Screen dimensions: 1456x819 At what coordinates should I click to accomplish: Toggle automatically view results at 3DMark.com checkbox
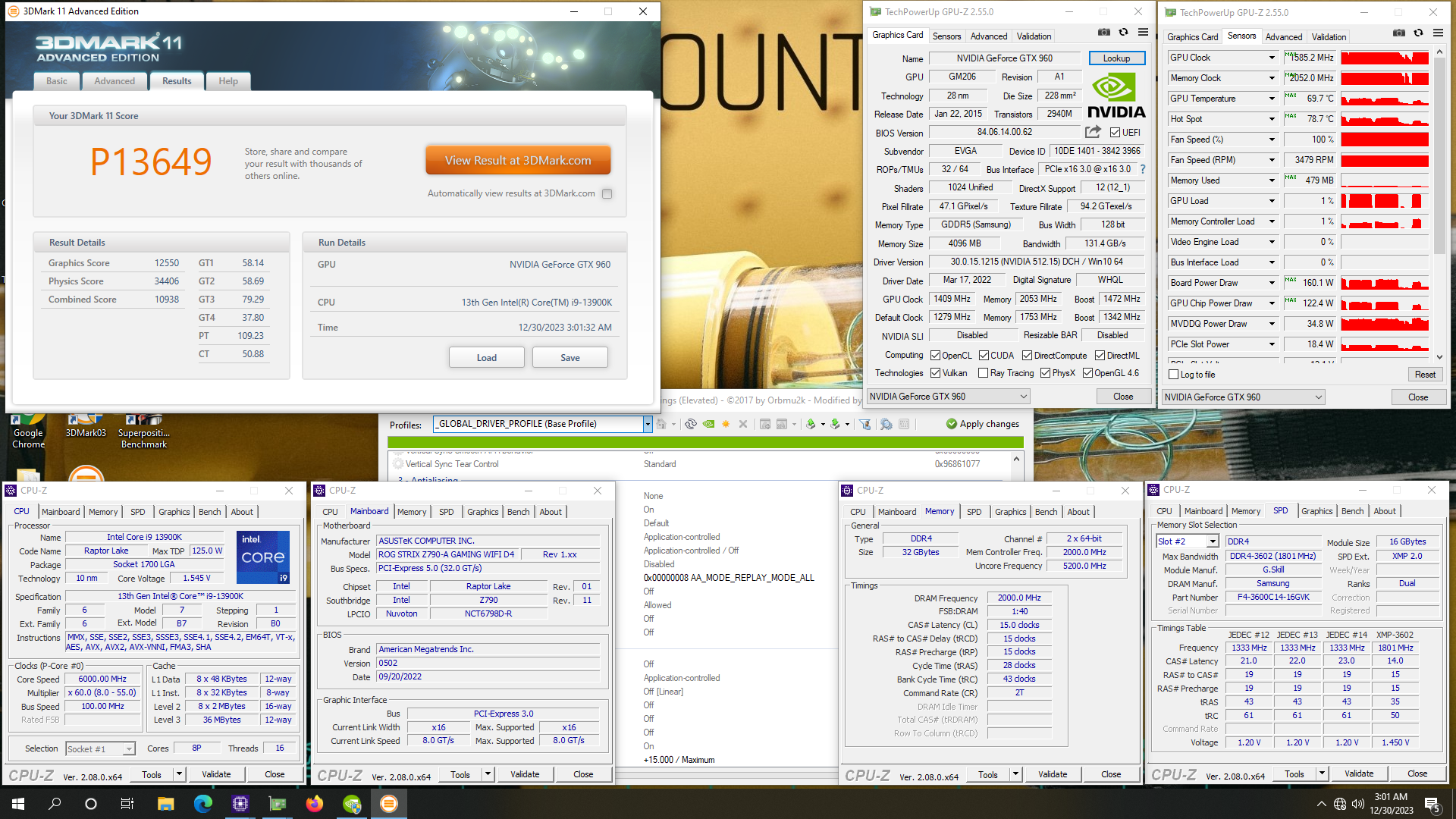pos(607,193)
